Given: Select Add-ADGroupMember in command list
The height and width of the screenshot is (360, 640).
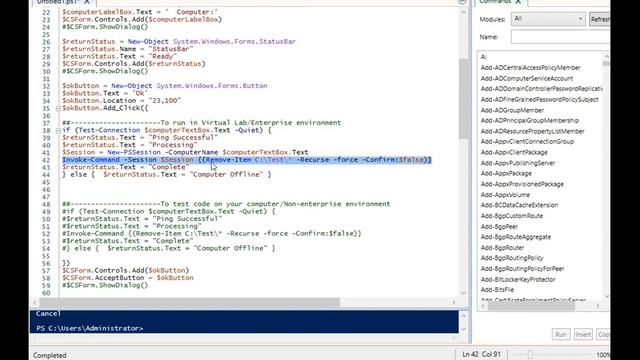Looking at the screenshot, I should pyautogui.click(x=512, y=110).
